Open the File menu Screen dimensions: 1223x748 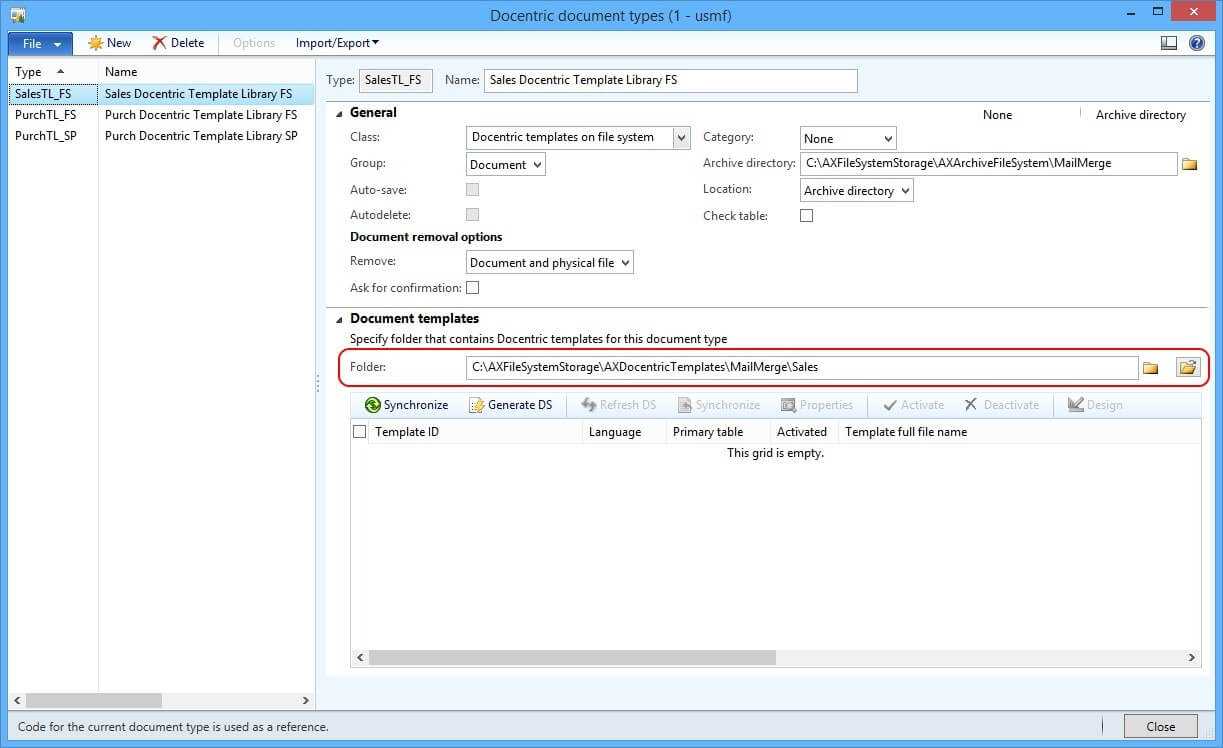[x=40, y=43]
